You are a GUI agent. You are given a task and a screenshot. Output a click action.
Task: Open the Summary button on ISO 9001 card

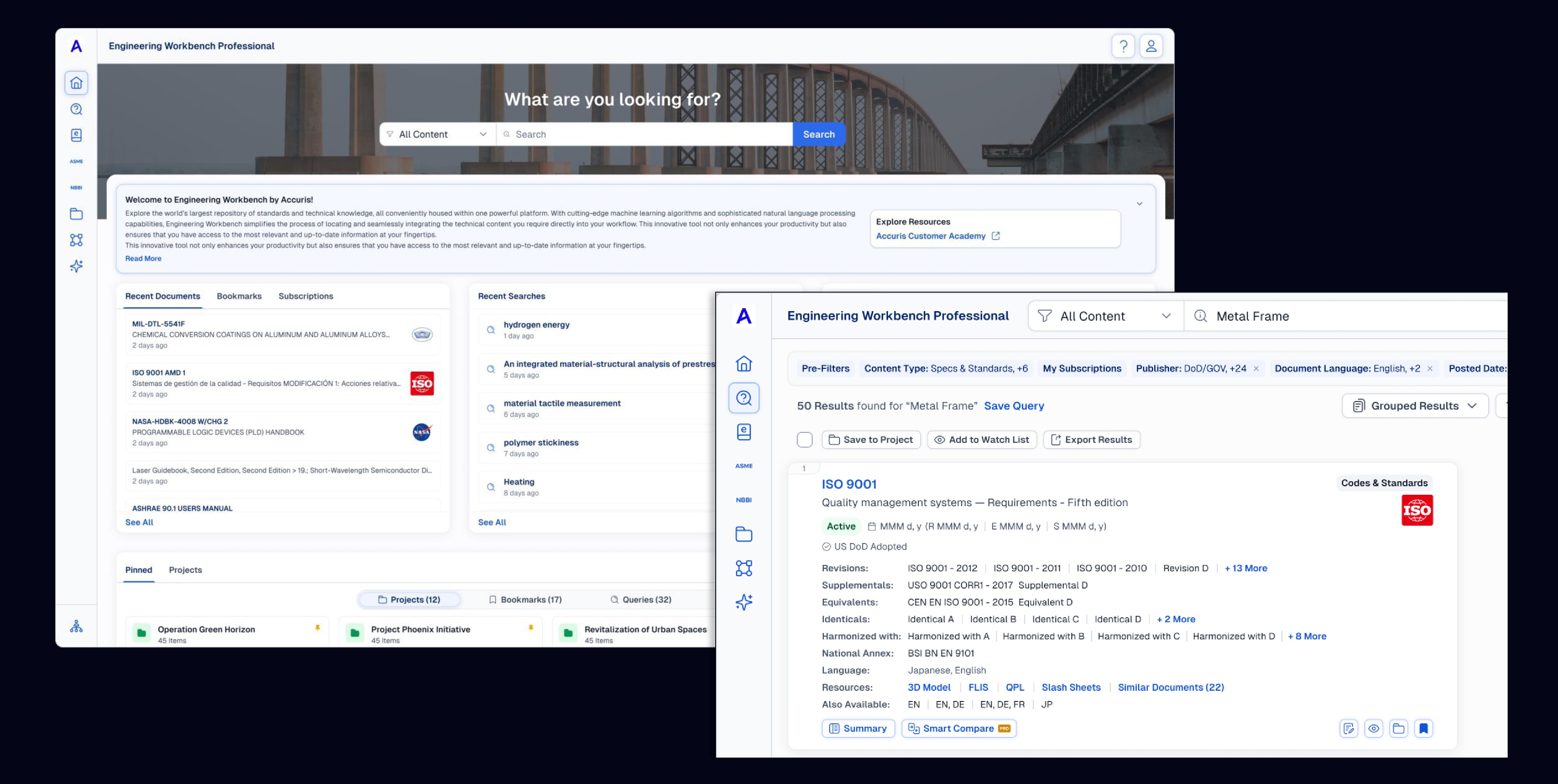[858, 728]
